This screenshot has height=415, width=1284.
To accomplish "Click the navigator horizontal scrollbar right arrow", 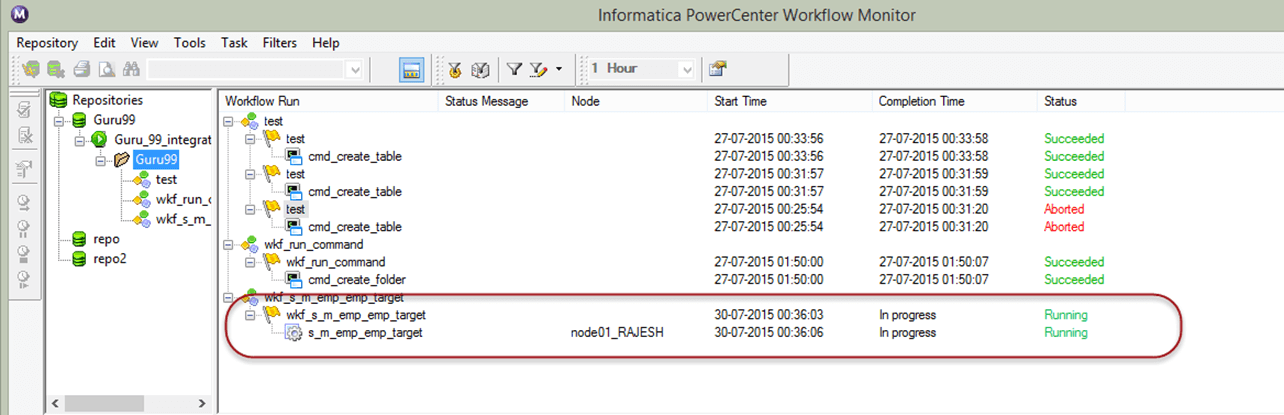I will [202, 404].
